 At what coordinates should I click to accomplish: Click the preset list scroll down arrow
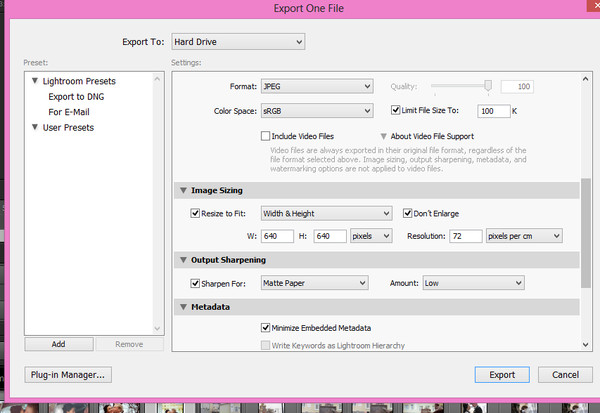157,328
